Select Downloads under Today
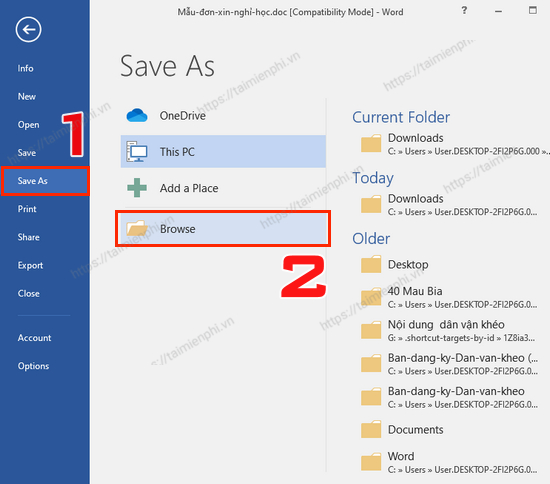This screenshot has height=484, width=550. pyautogui.click(x=416, y=199)
